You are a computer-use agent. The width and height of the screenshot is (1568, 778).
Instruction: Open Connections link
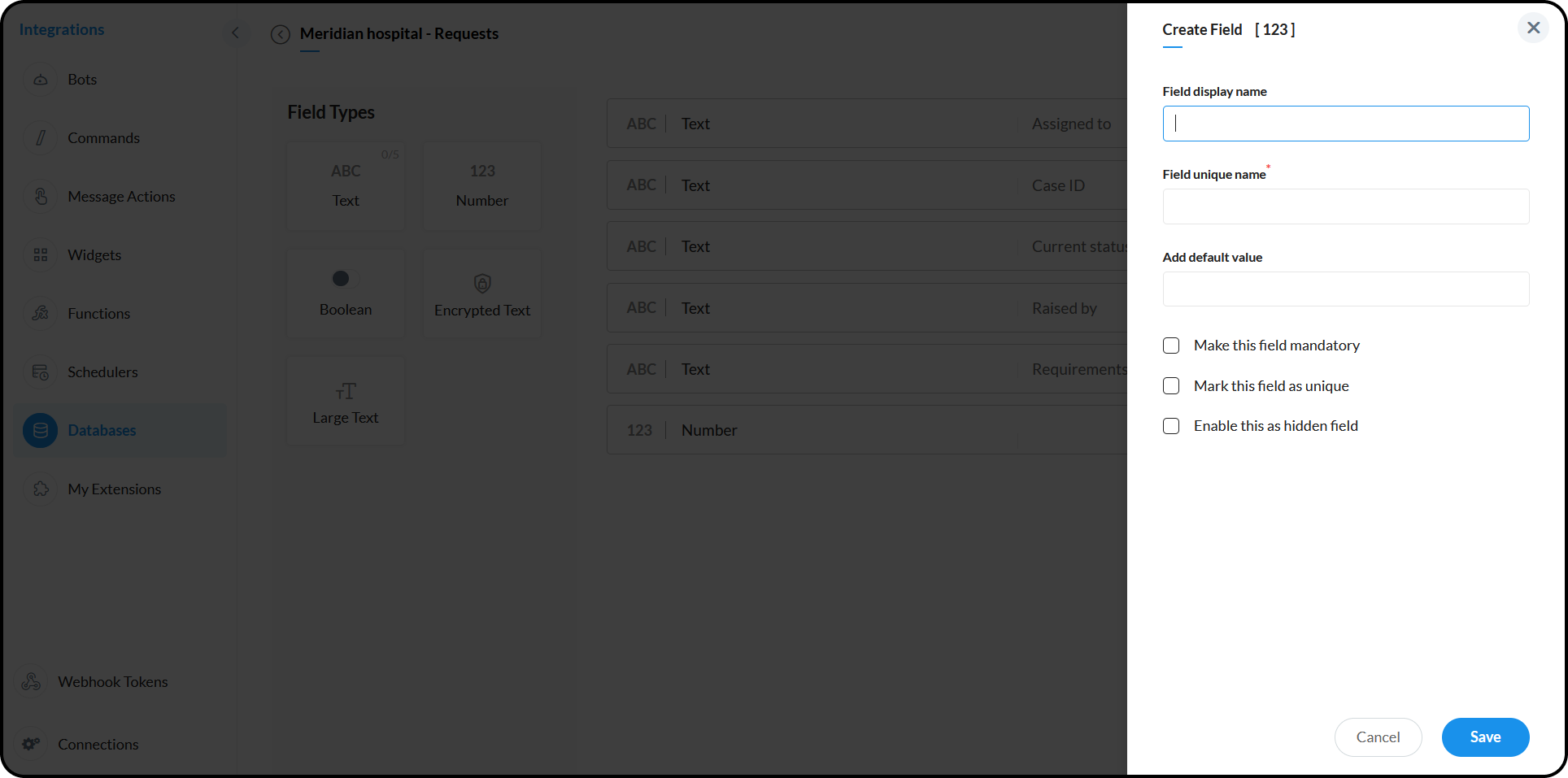point(98,745)
